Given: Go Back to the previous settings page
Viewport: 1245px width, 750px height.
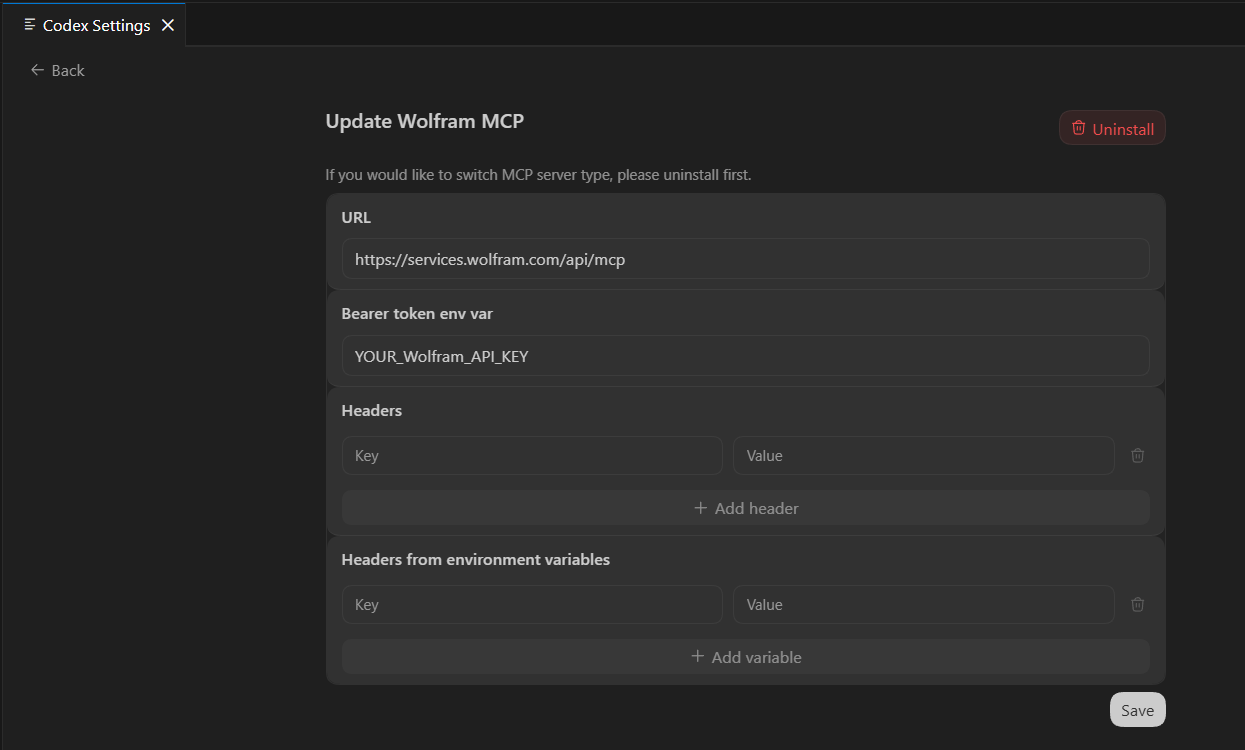Looking at the screenshot, I should pos(57,70).
